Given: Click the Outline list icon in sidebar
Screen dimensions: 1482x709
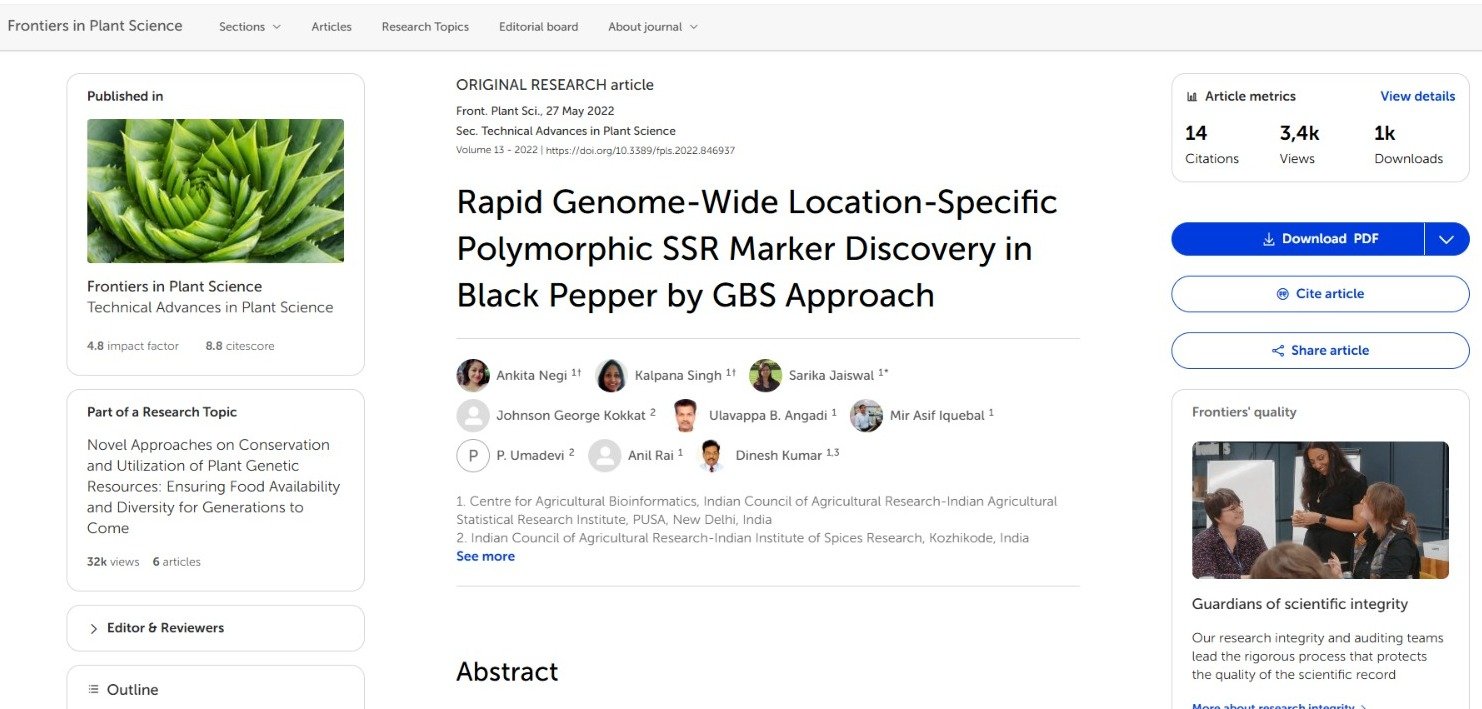Looking at the screenshot, I should pos(91,689).
